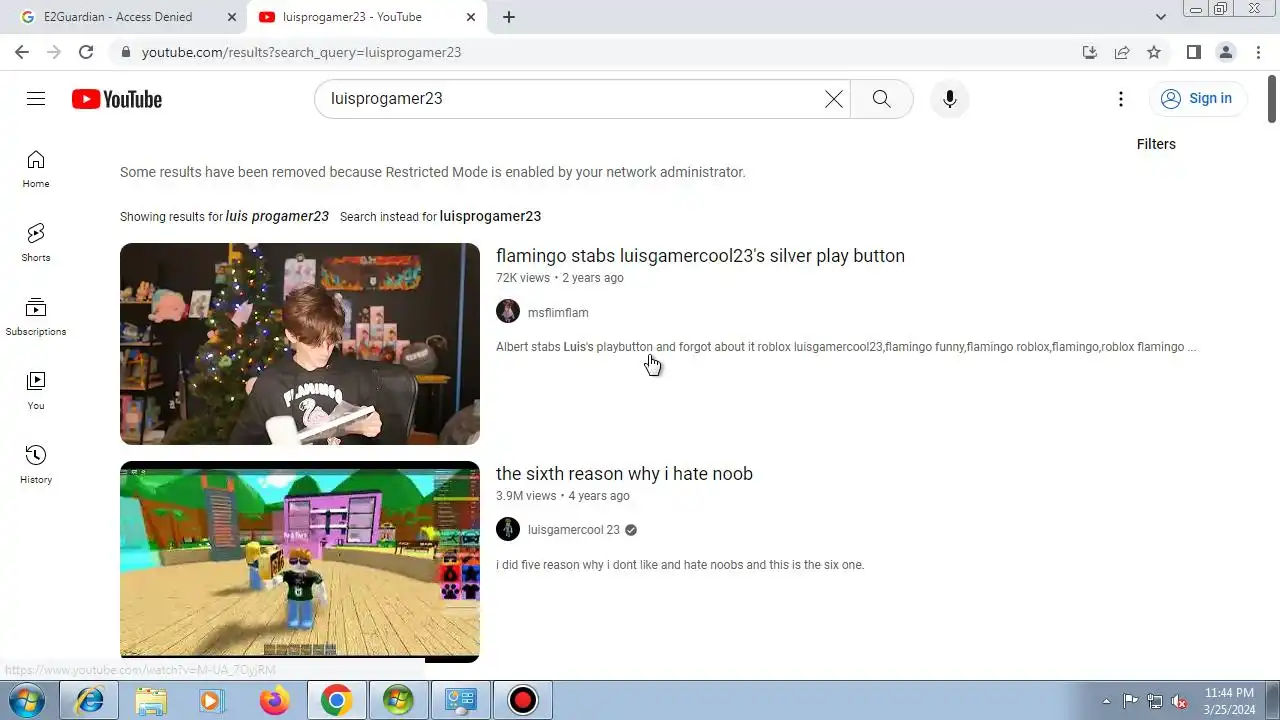The height and width of the screenshot is (720, 1280).
Task: Open the Chrome profile avatar icon
Action: 1226,52
